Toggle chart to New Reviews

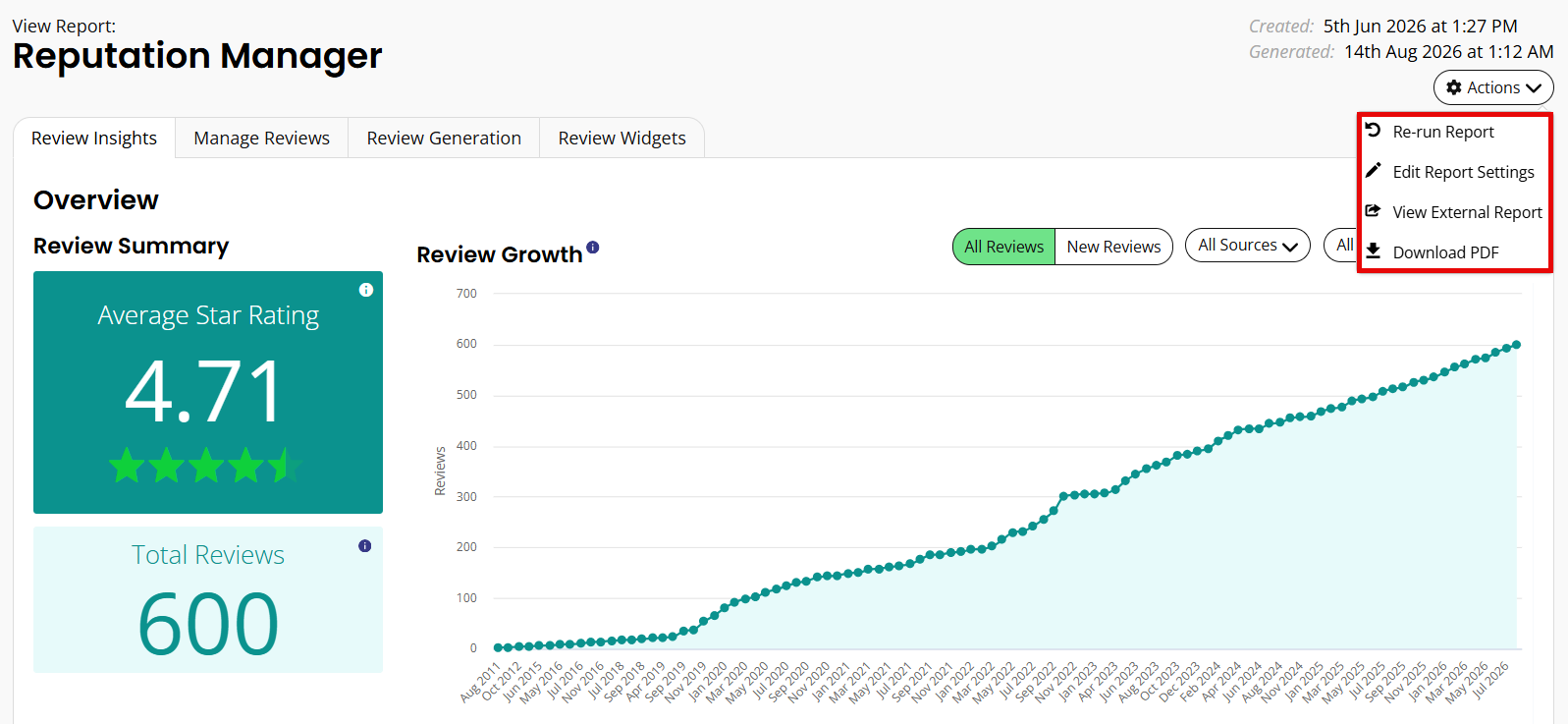coord(1113,247)
